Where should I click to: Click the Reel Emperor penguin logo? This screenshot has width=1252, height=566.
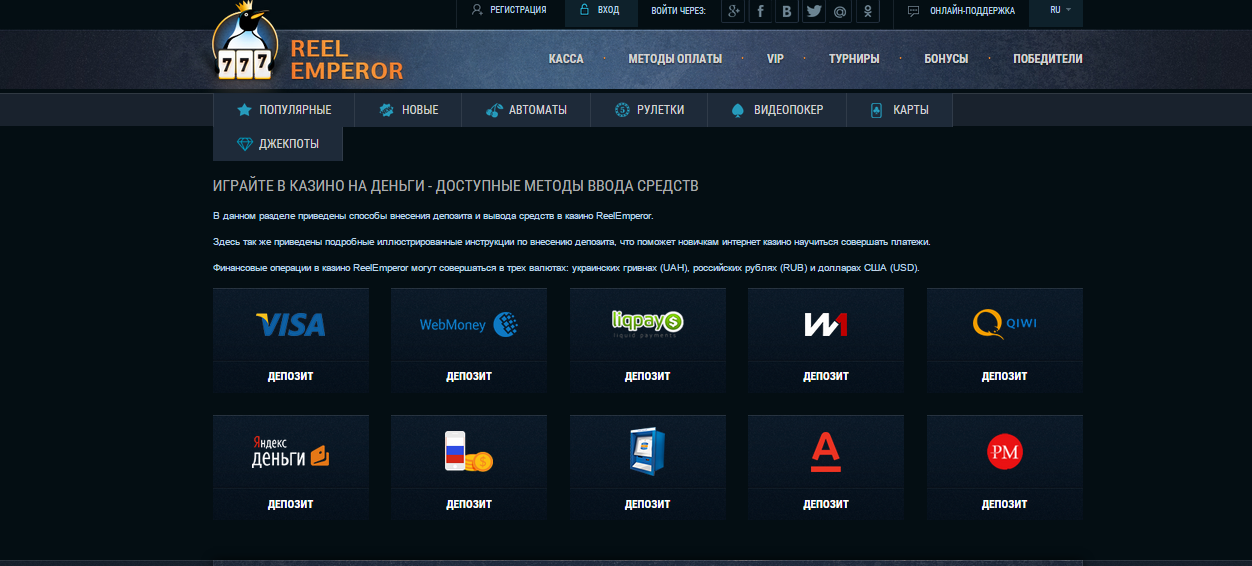(x=243, y=45)
